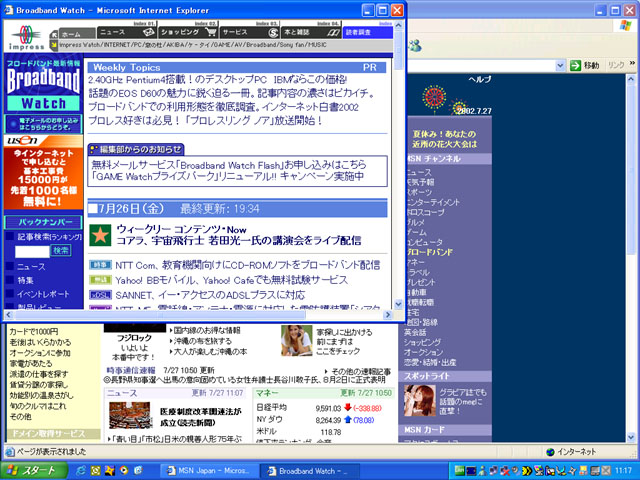Open the address bar dropdown in MSN window
Image resolution: width=640 pixels, height=480 pixels.
pyautogui.click(x=560, y=65)
